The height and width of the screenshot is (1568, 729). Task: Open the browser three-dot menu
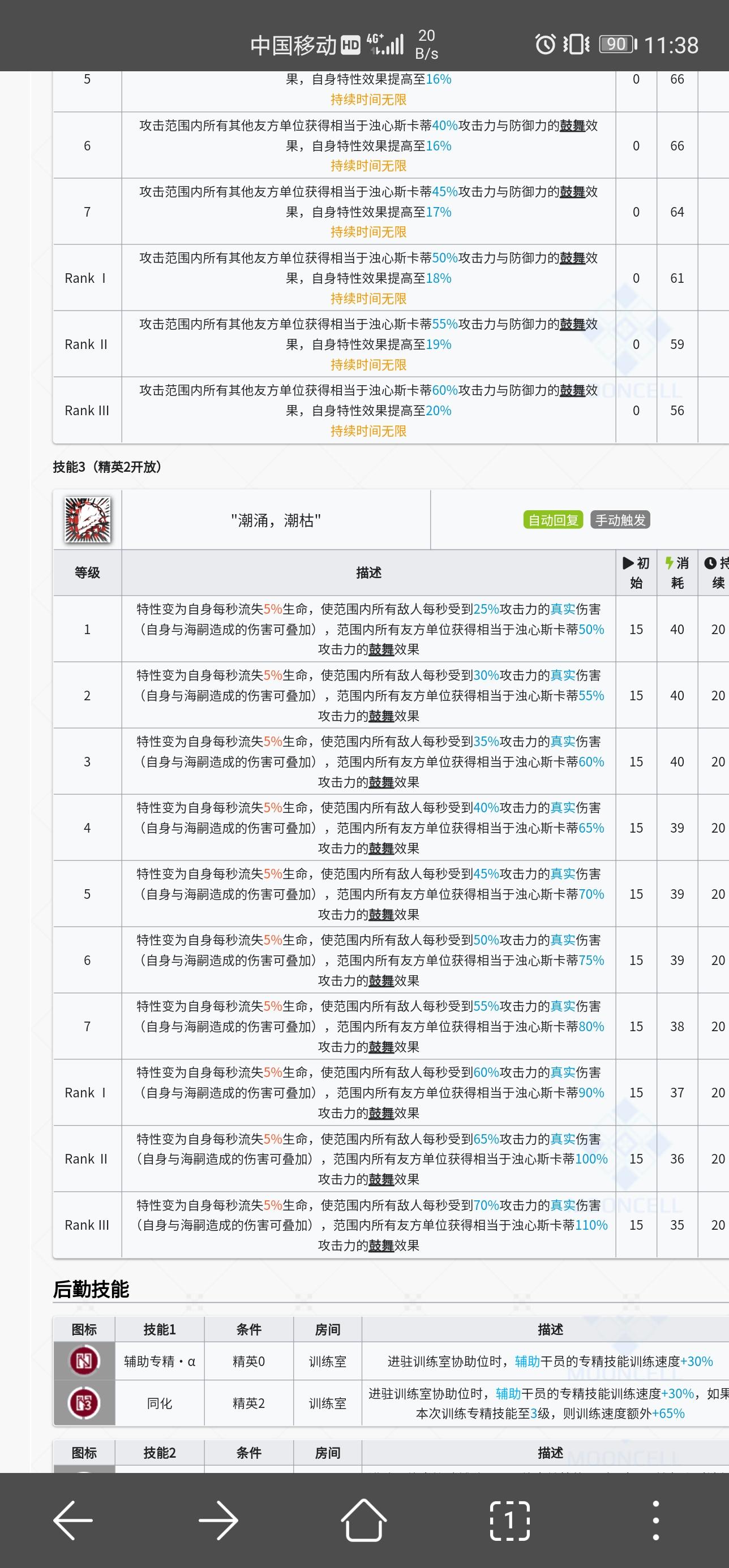point(655,1520)
